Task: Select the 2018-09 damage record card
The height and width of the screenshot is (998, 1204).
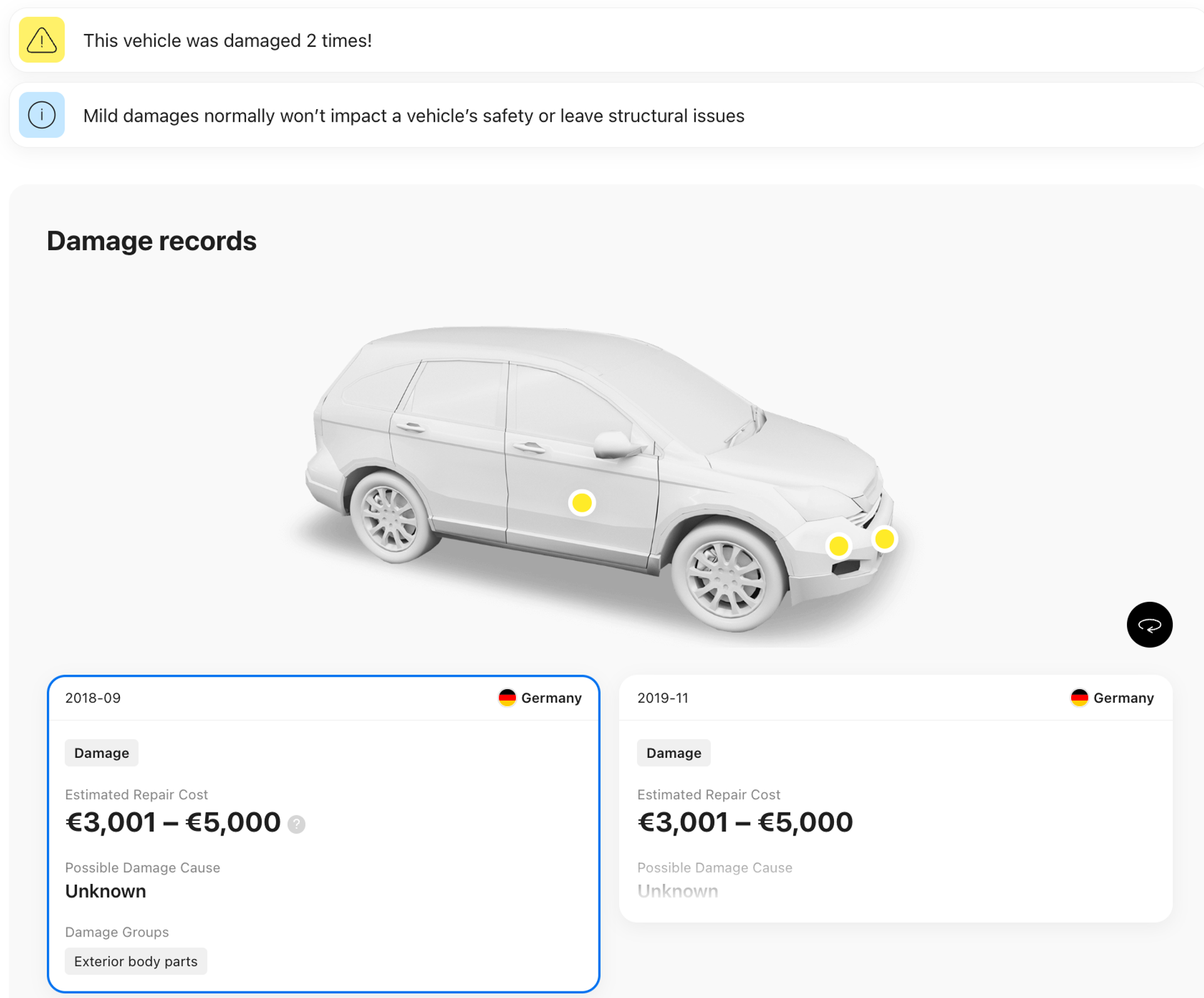Action: (324, 834)
